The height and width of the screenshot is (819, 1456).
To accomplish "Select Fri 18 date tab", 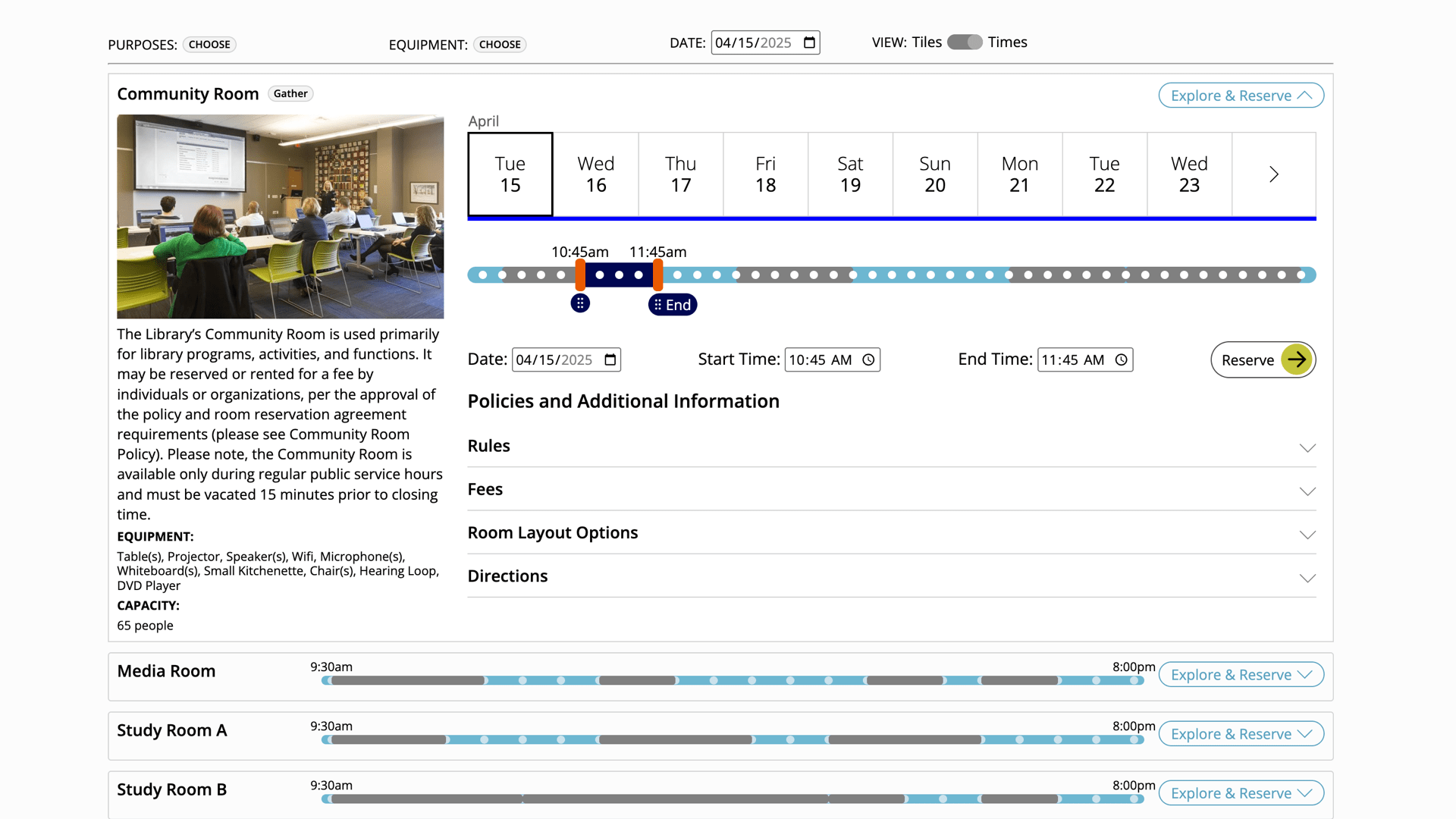I will [765, 174].
